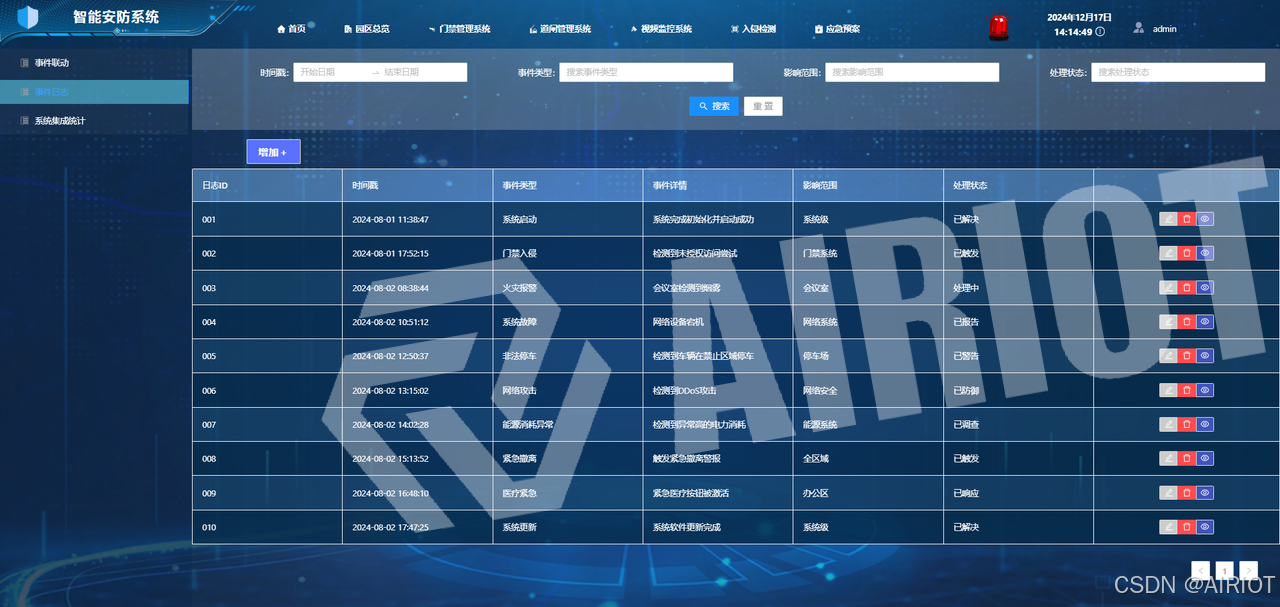Click the 增加 + add button

(x=273, y=152)
